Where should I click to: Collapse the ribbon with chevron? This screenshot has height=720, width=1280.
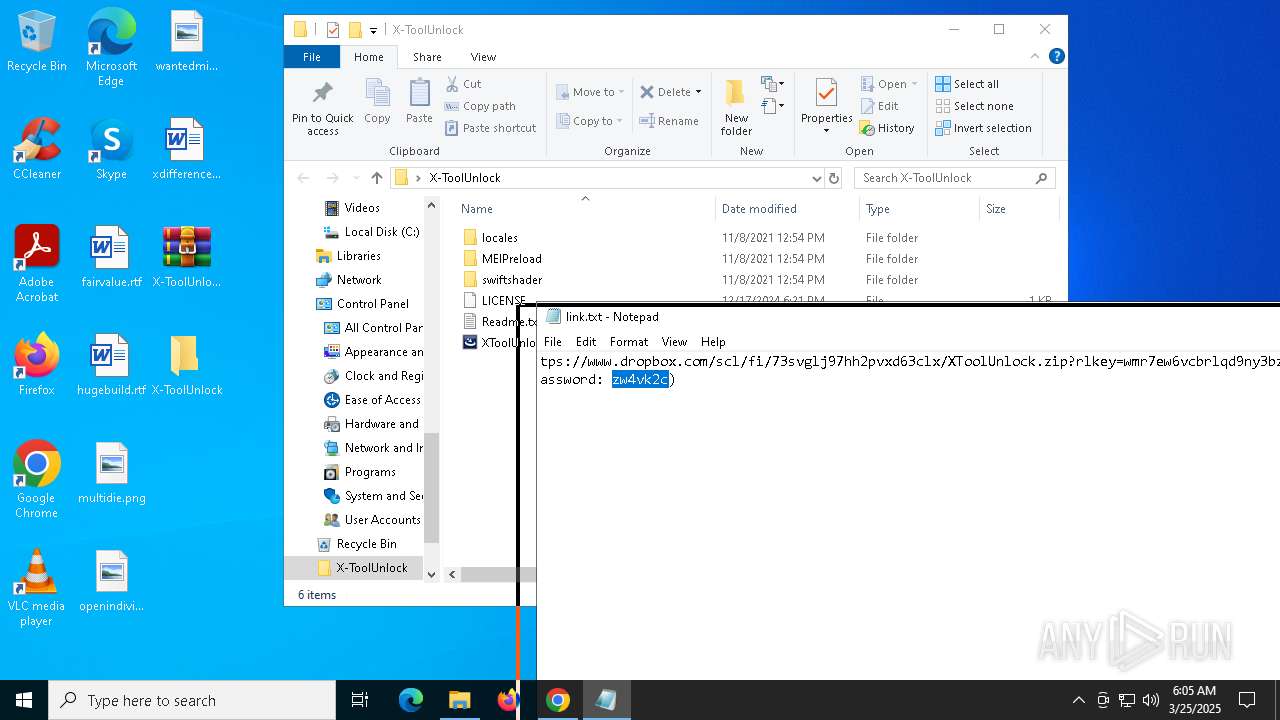[x=1035, y=57]
